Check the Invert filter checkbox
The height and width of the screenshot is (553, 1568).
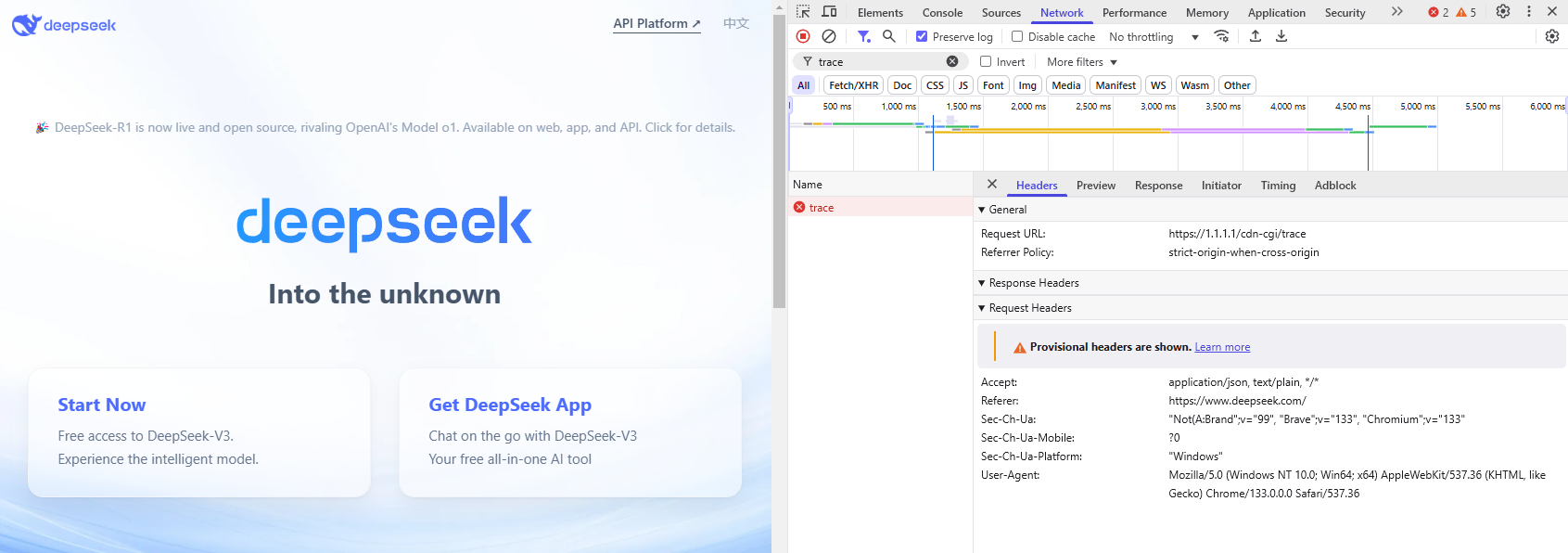point(986,61)
